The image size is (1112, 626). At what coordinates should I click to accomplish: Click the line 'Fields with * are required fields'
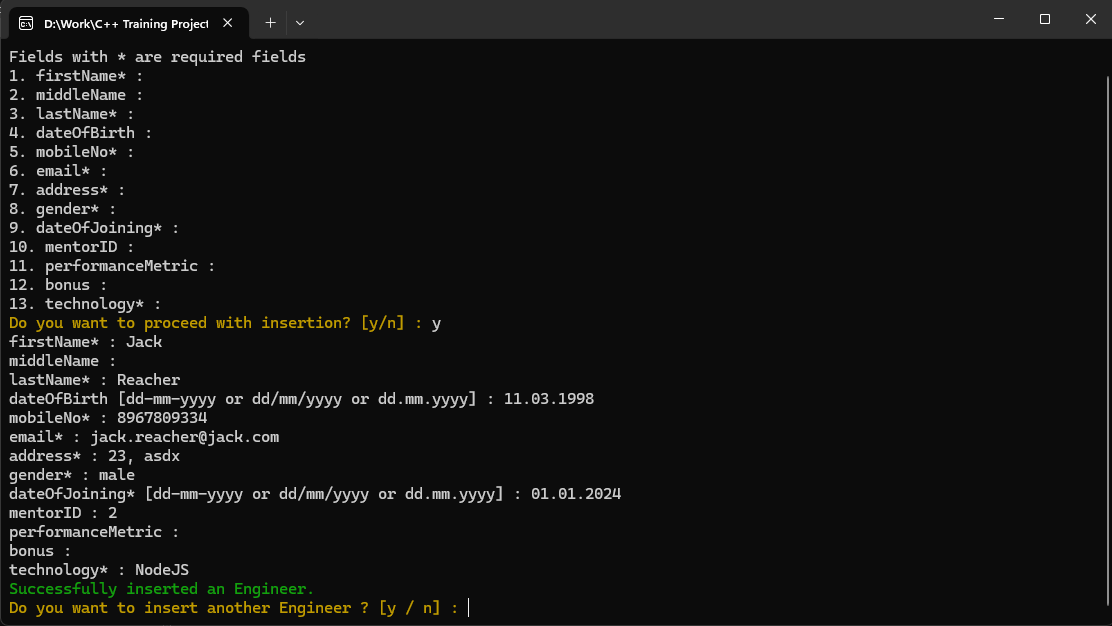[157, 57]
